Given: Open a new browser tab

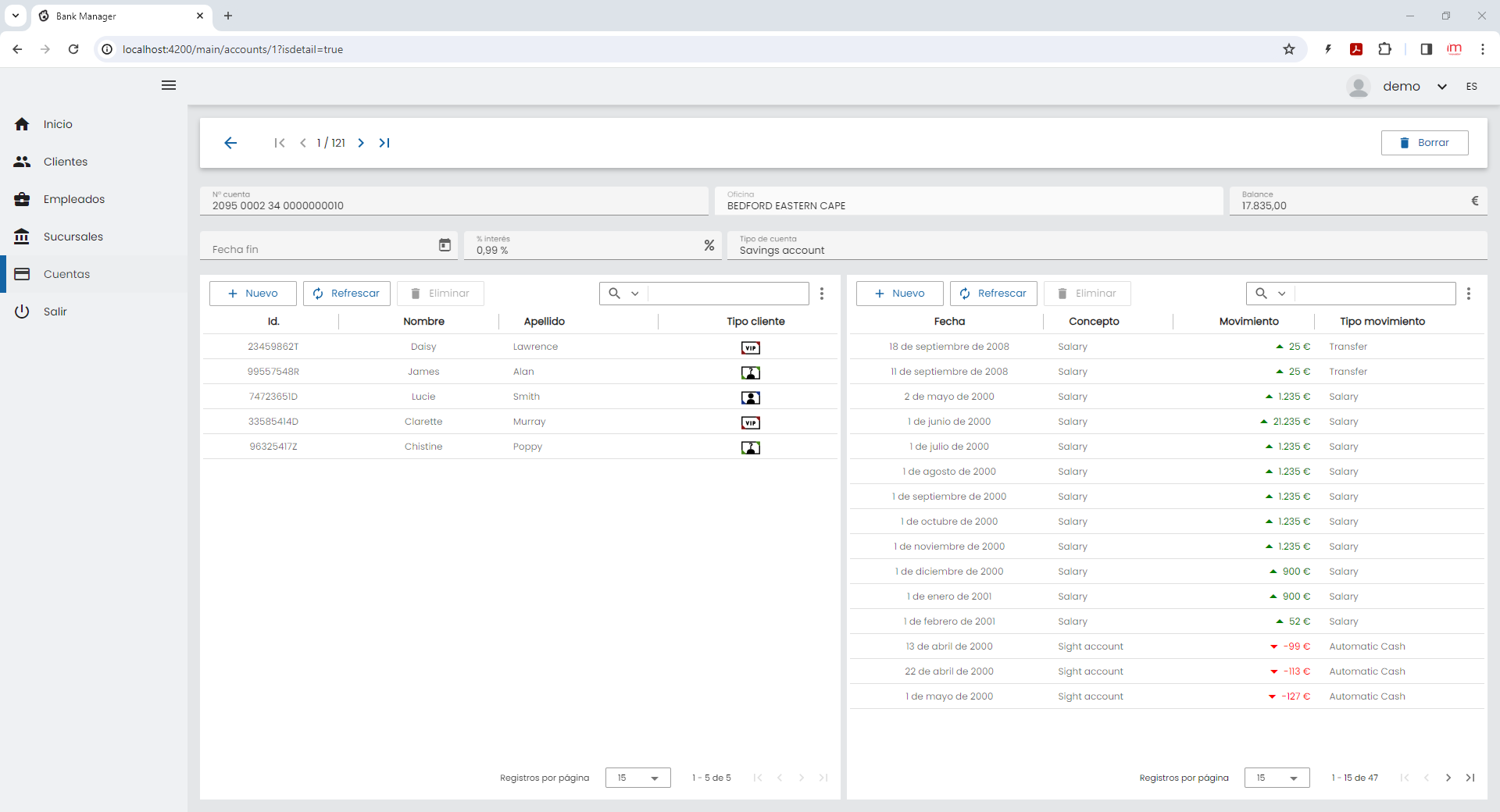Looking at the screenshot, I should (228, 16).
